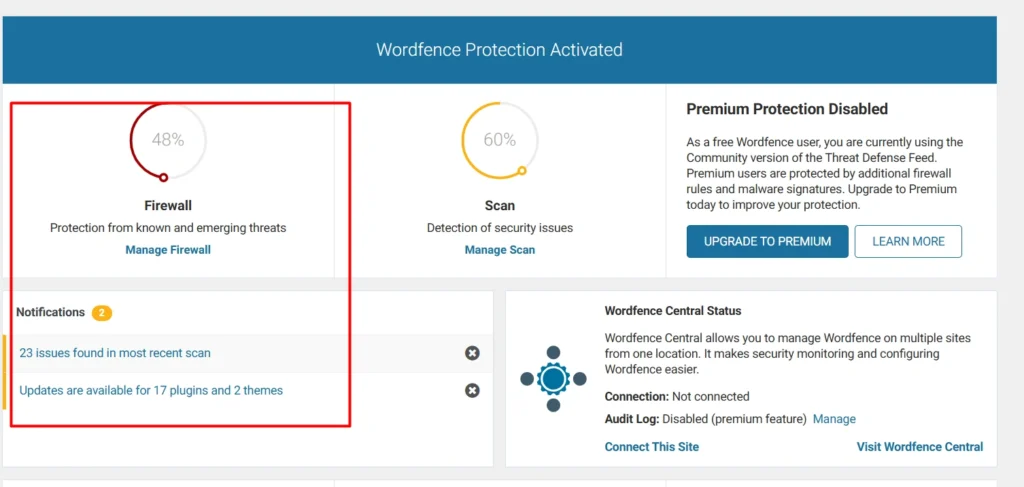Open the Audit Log Manage link
This screenshot has width=1024, height=487.
(834, 418)
